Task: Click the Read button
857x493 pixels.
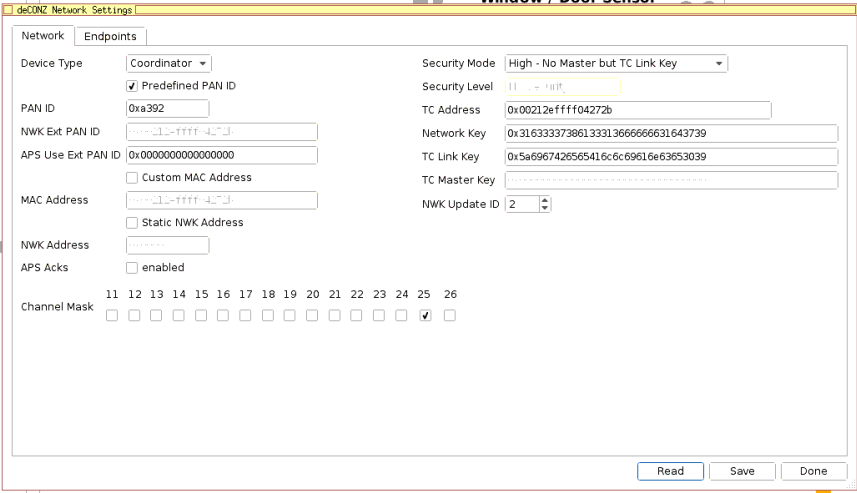Action: point(670,471)
